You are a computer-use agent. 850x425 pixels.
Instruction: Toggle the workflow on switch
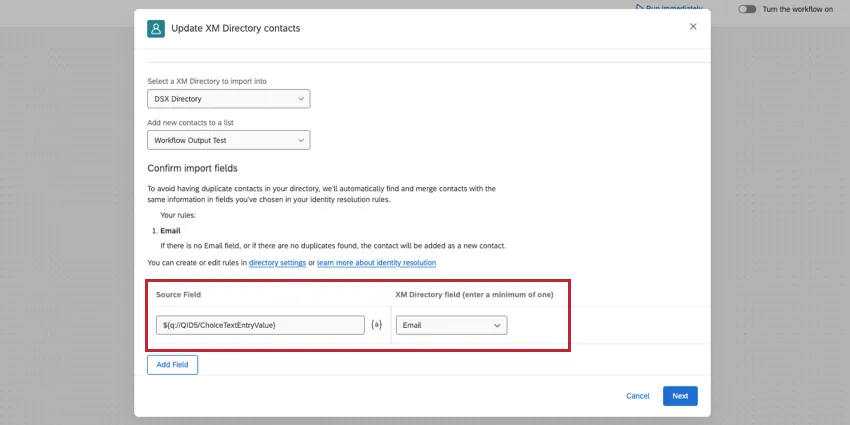[747, 9]
